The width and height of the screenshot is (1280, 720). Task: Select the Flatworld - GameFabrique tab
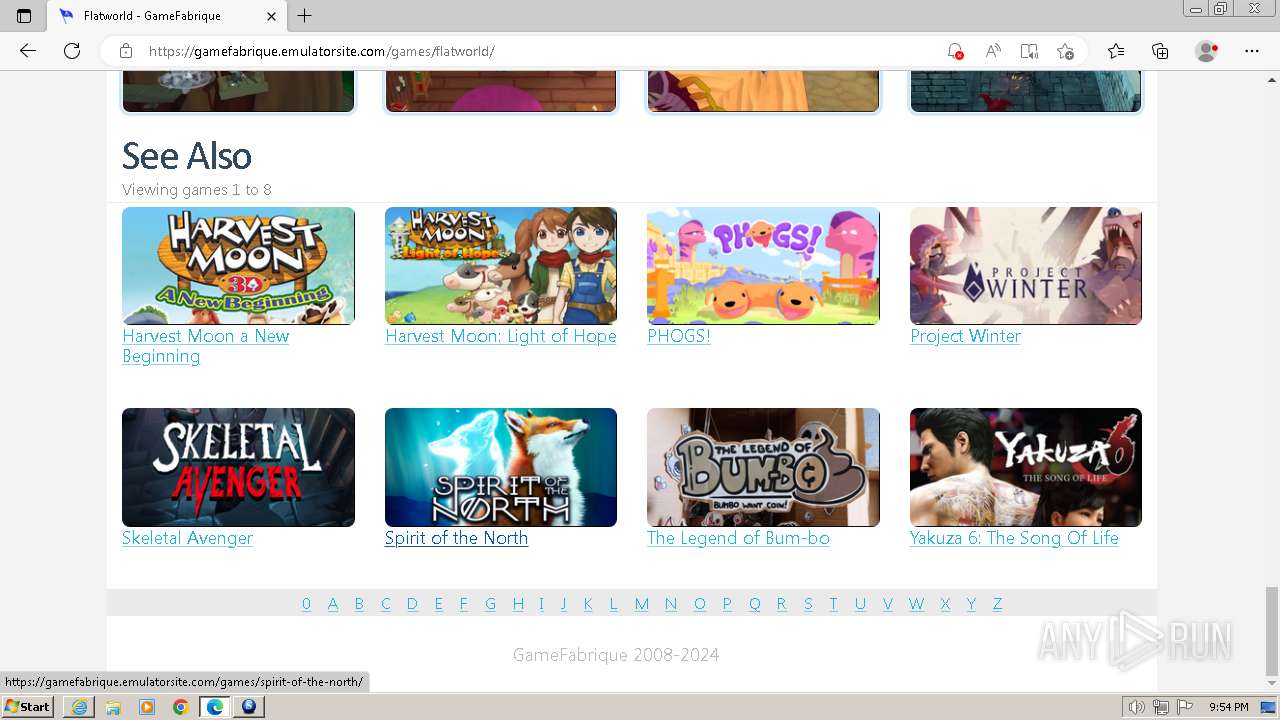tap(167, 16)
